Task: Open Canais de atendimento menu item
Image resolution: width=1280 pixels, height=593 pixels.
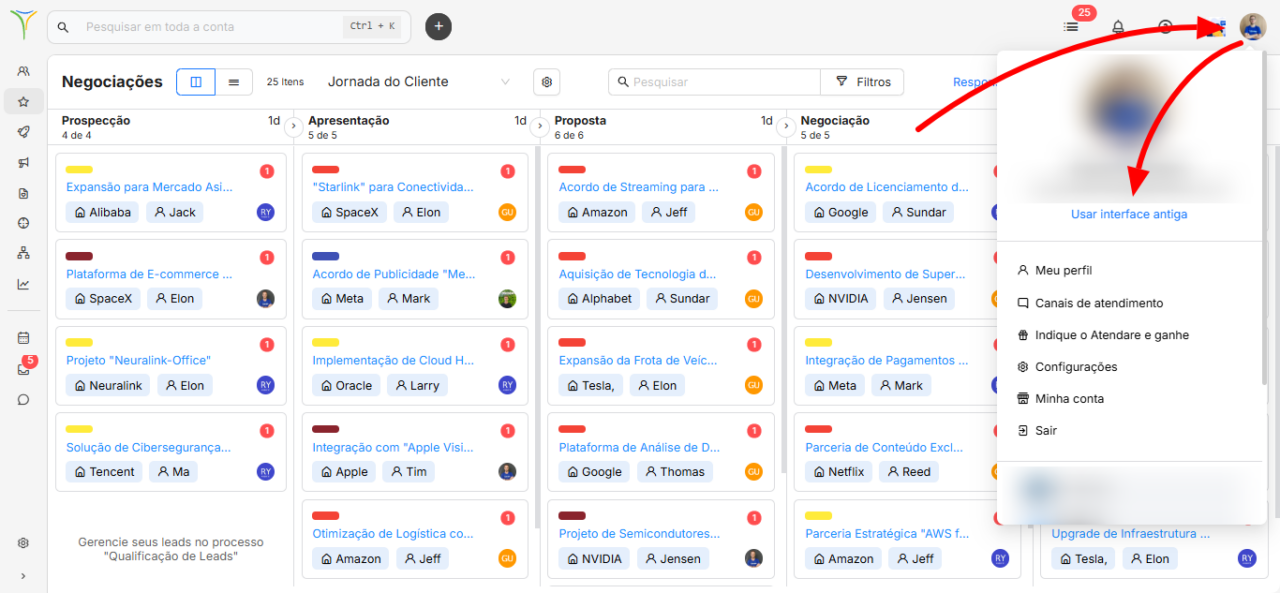Action: click(x=1089, y=303)
